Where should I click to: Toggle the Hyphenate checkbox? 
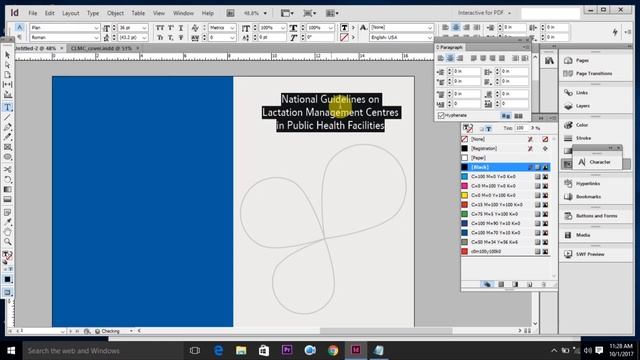441,116
